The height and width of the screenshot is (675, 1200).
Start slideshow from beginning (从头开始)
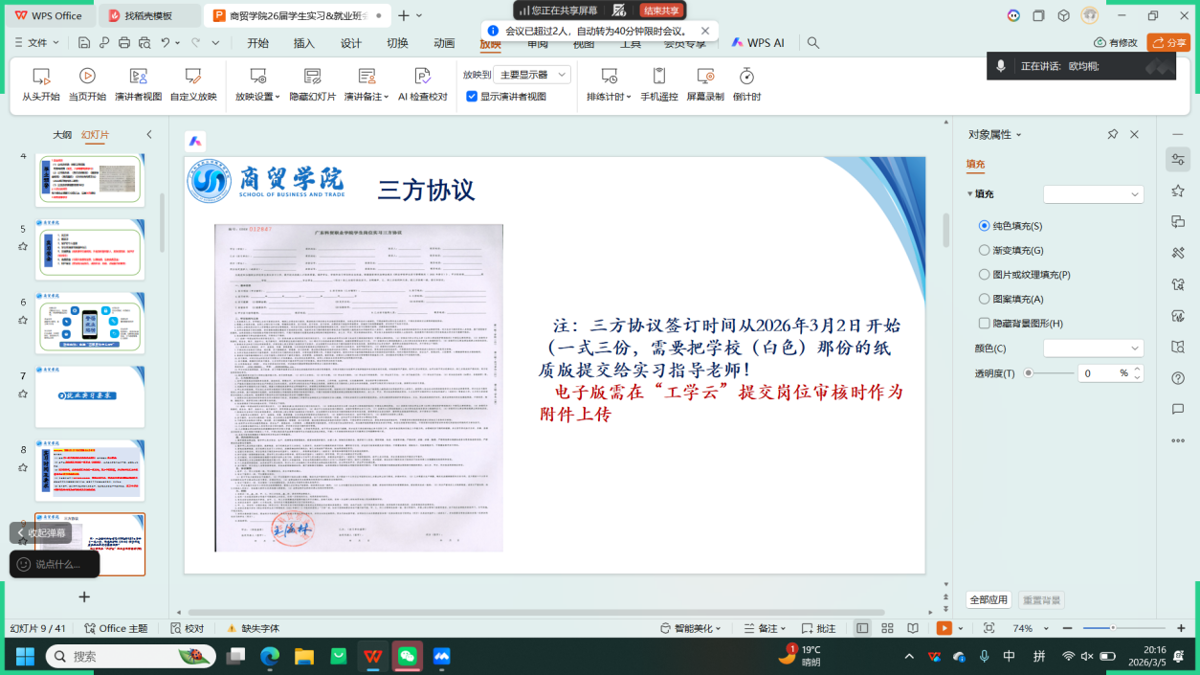coord(41,85)
